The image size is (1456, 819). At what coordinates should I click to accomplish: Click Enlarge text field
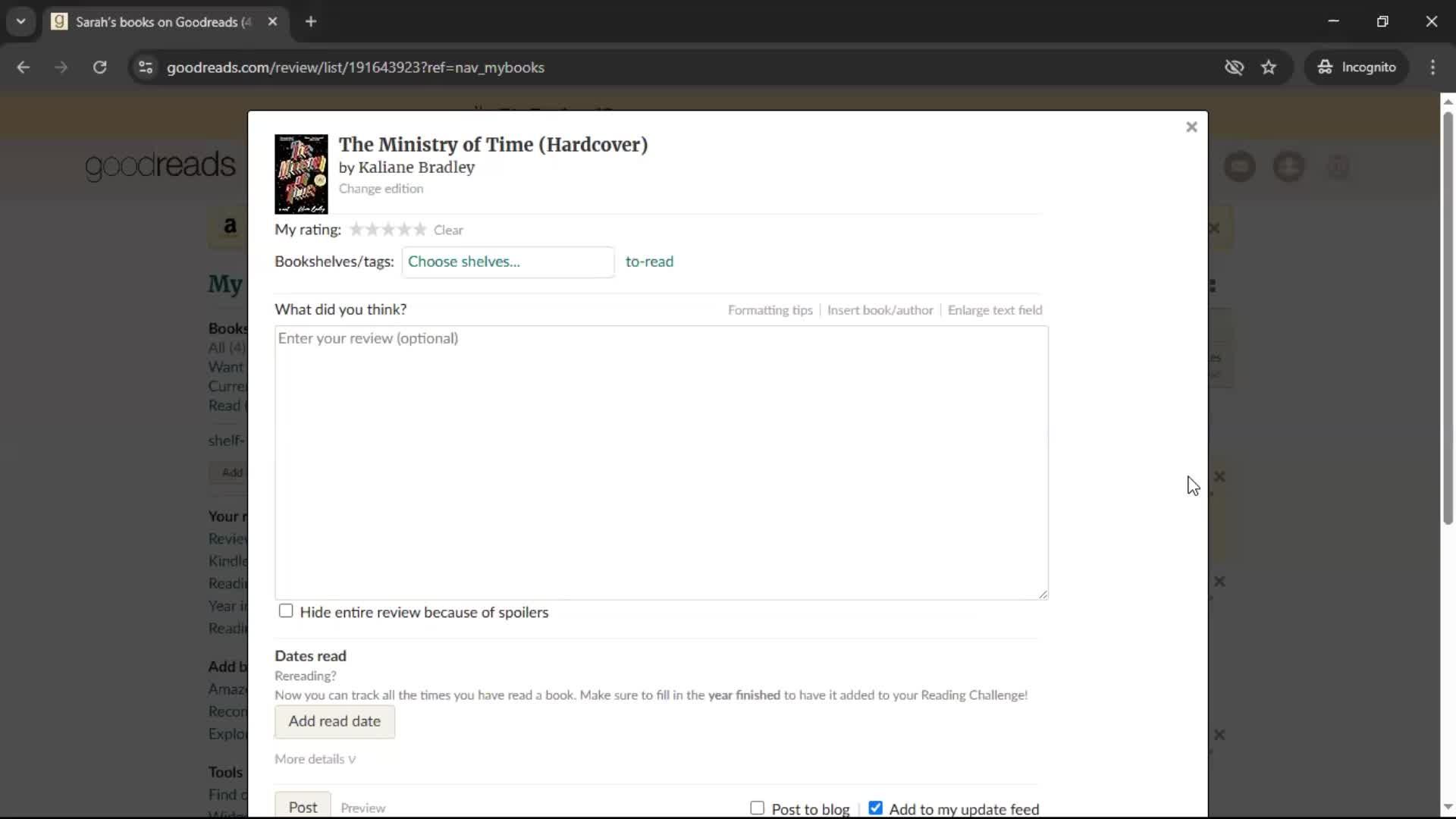995,310
